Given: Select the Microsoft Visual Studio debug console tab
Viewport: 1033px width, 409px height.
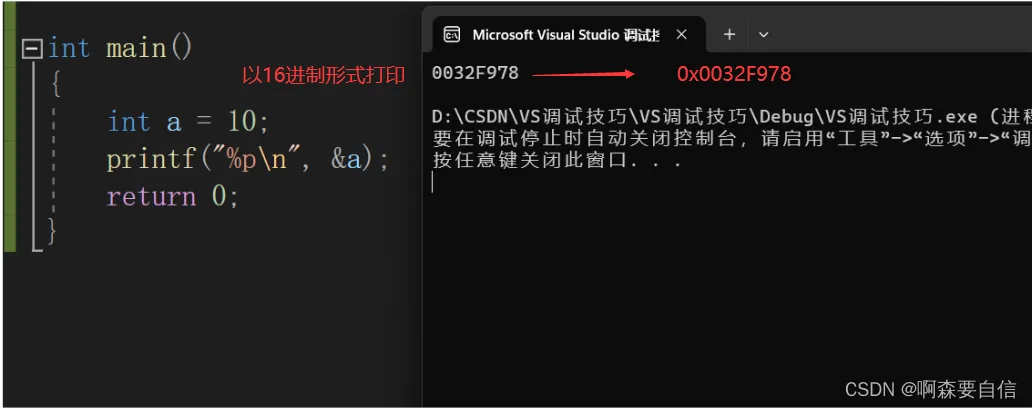Looking at the screenshot, I should [565, 35].
